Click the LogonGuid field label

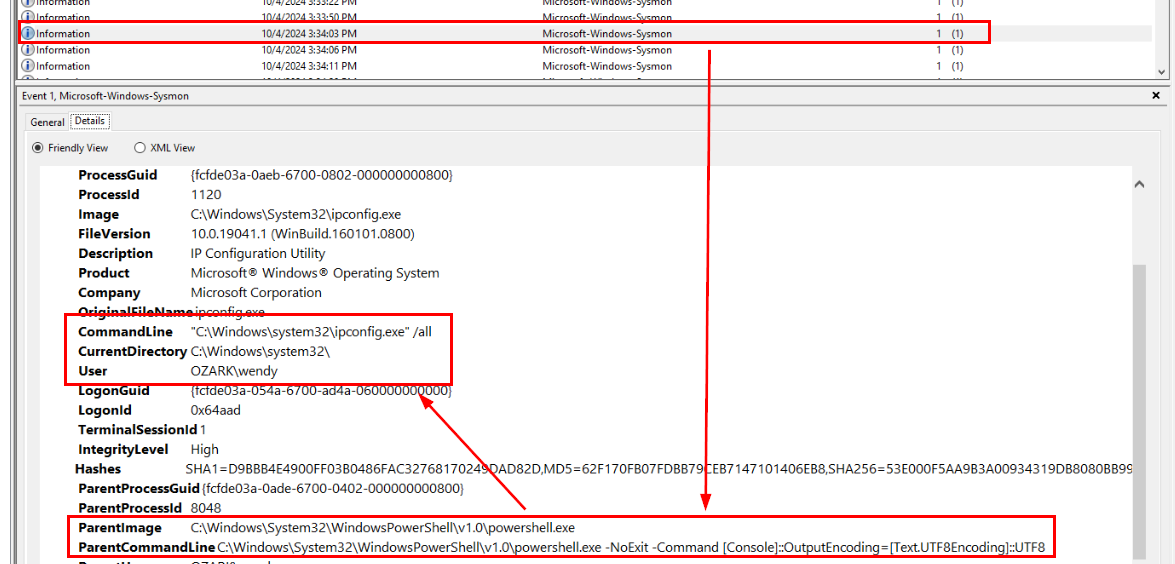[x=114, y=390]
